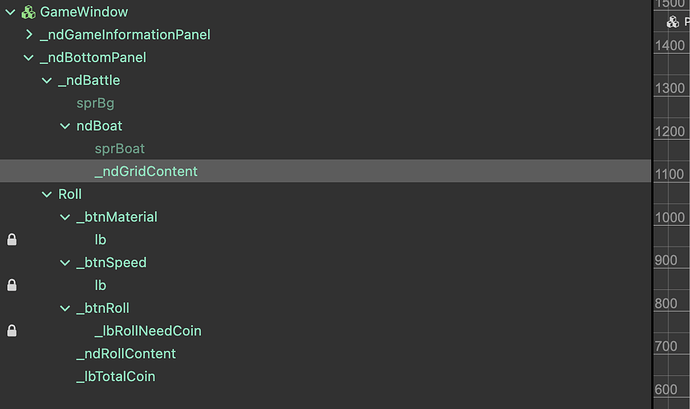Collapse the ndBoat node arrow

[65, 126]
